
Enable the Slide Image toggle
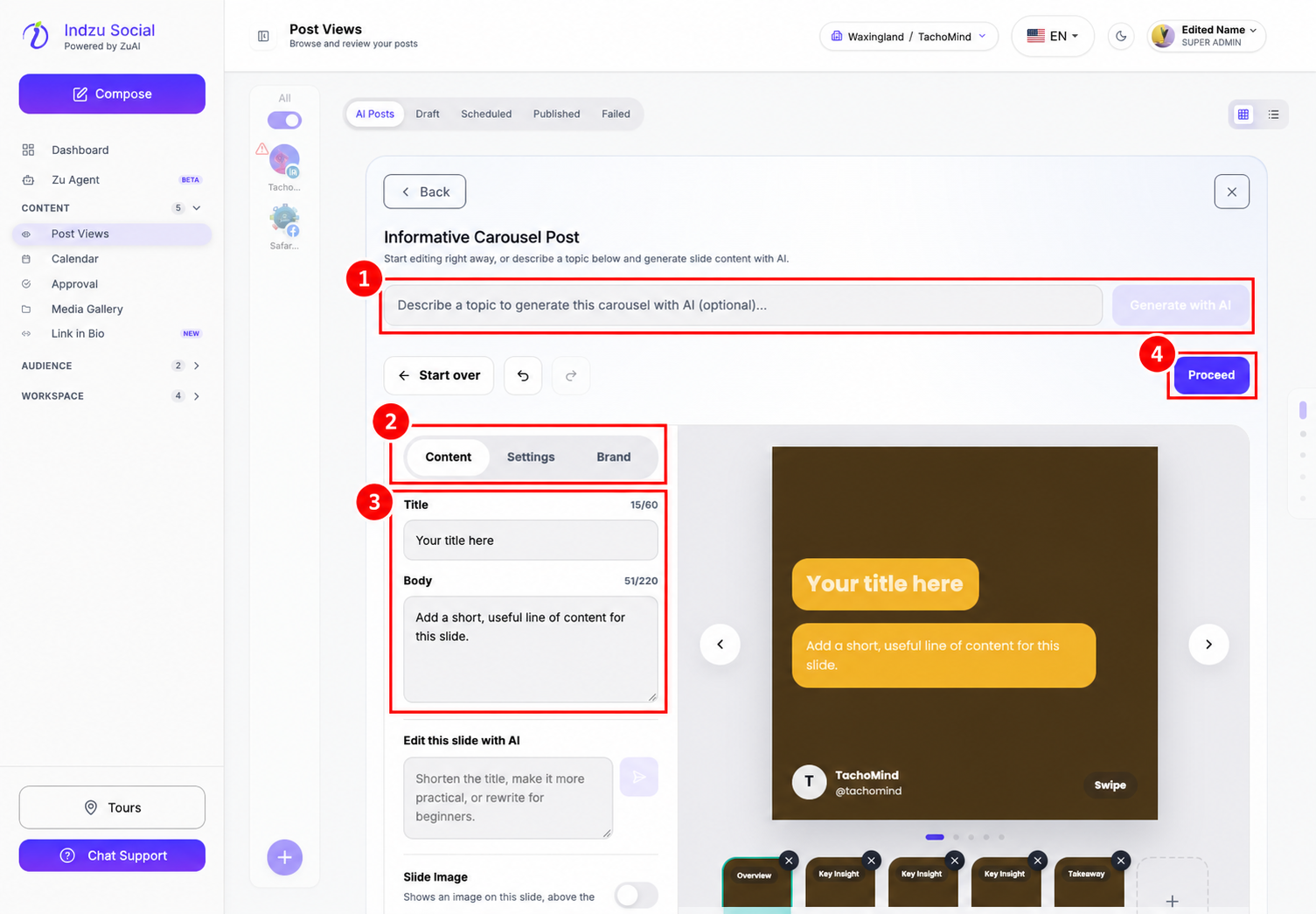(x=636, y=895)
